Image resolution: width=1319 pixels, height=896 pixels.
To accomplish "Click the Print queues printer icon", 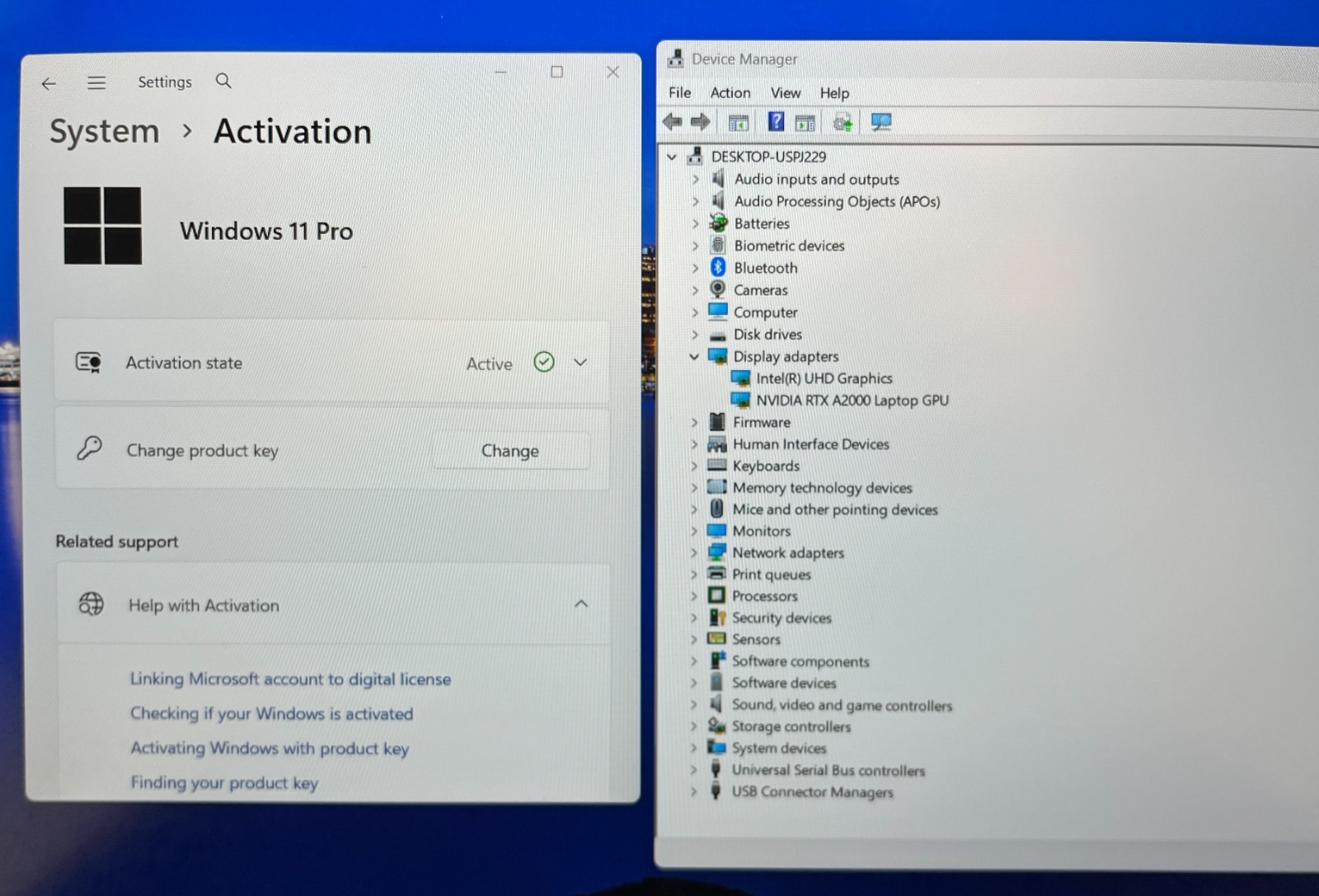I will 717,574.
